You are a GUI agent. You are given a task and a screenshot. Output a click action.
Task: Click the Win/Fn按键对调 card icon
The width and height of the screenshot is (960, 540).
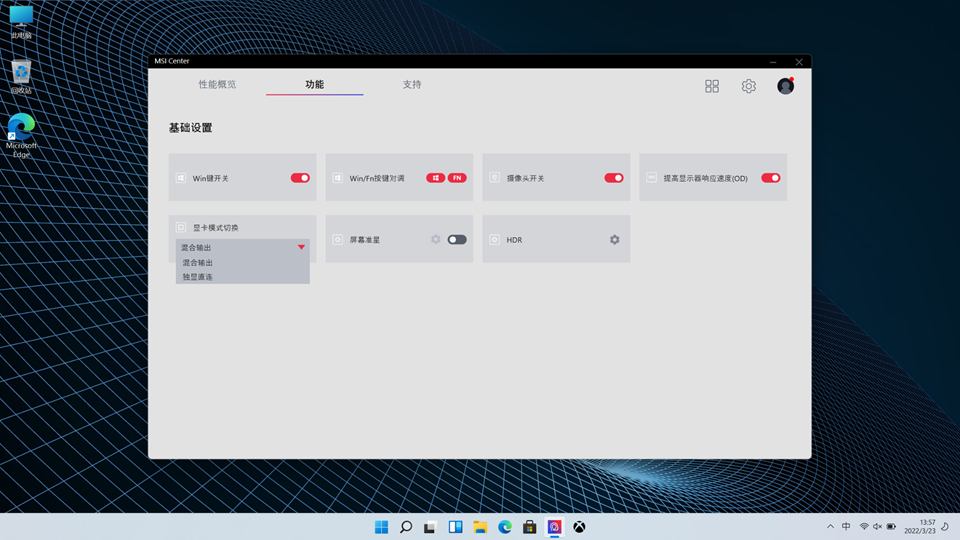(x=337, y=178)
